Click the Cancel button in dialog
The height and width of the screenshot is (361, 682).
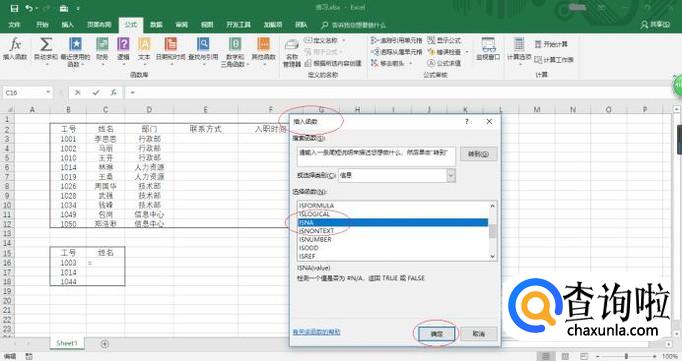click(x=478, y=334)
